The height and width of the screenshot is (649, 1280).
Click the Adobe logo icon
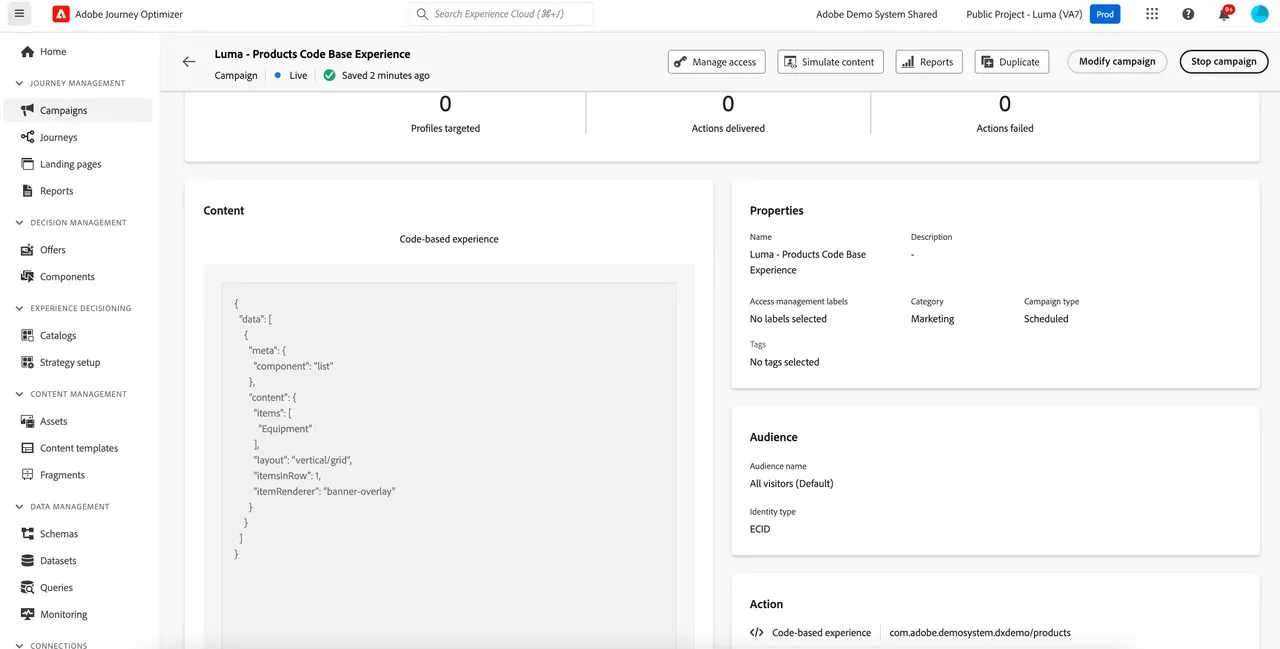(x=61, y=14)
